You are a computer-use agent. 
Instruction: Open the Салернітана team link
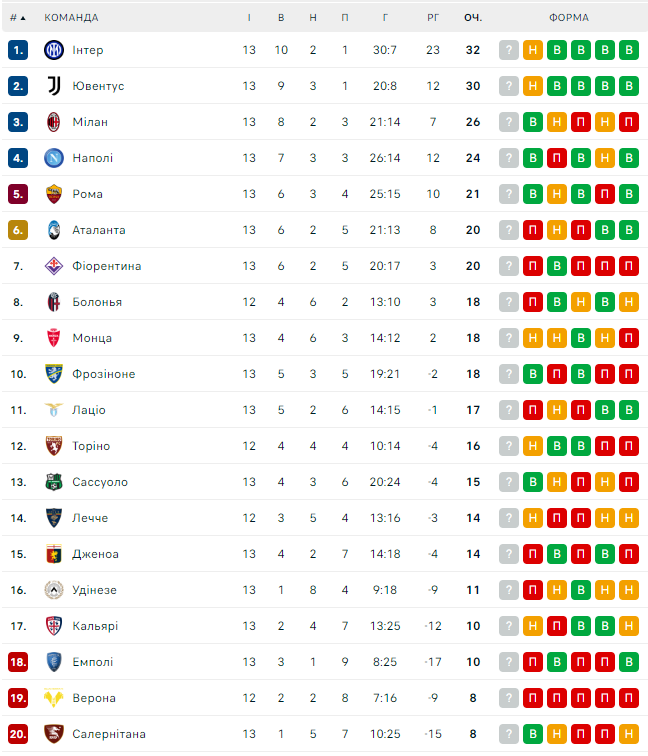pos(109,734)
